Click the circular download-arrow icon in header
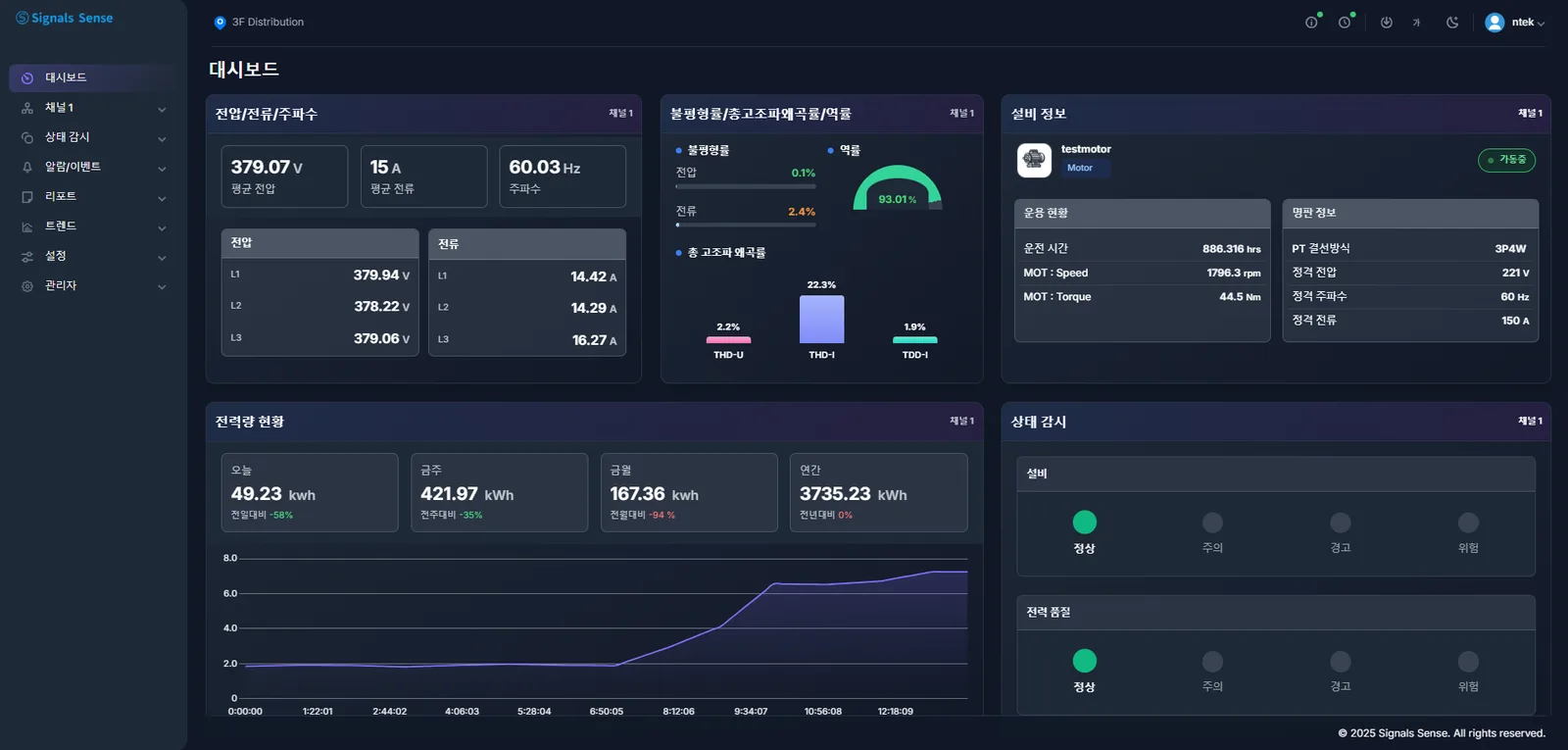The height and width of the screenshot is (750, 1568). point(1386,23)
